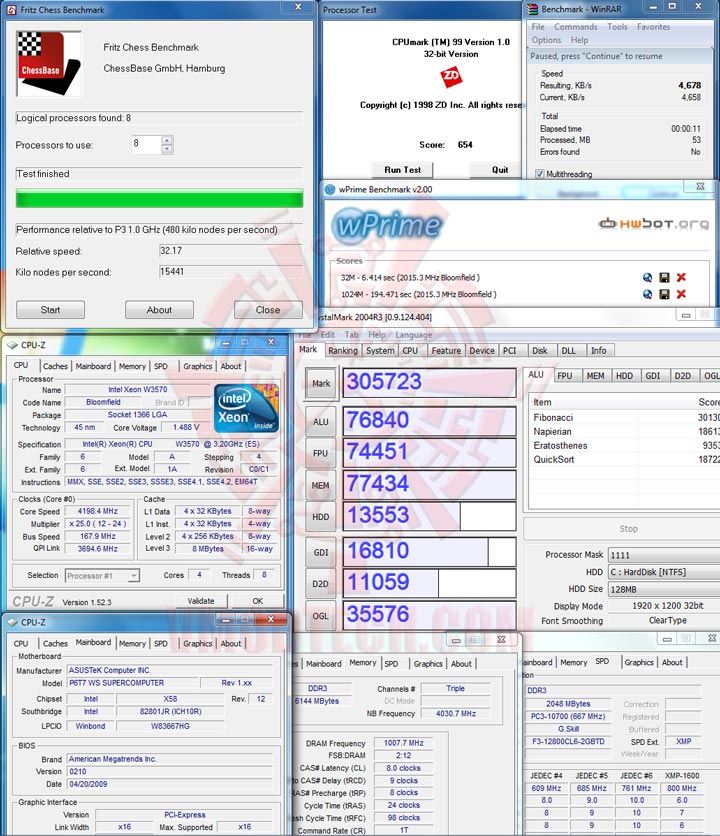Screen dimensions: 720x836
Task: Select the Fibonacci row in the ALU results list
Action: 625,417
